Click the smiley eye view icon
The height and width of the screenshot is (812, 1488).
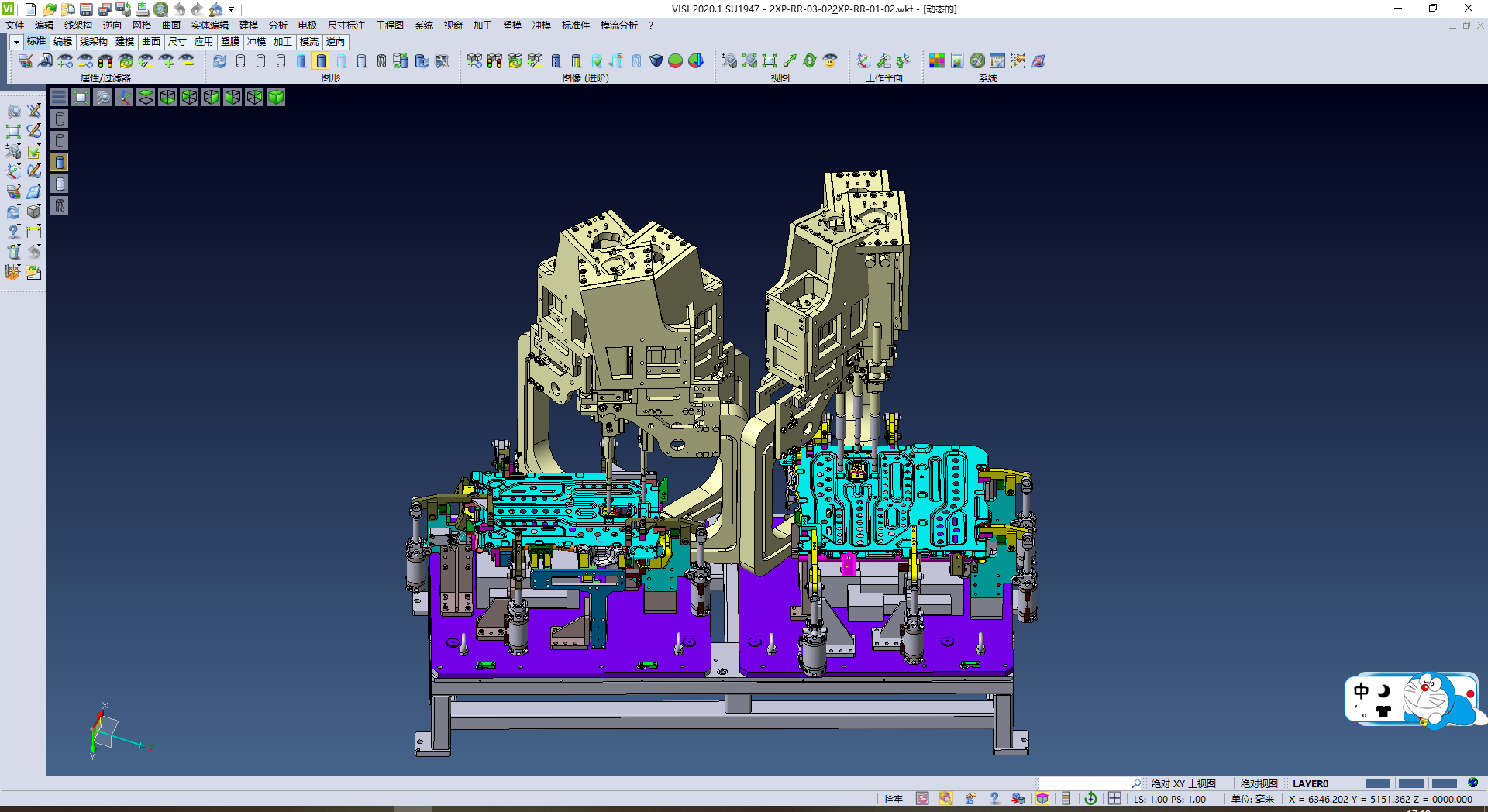point(830,60)
